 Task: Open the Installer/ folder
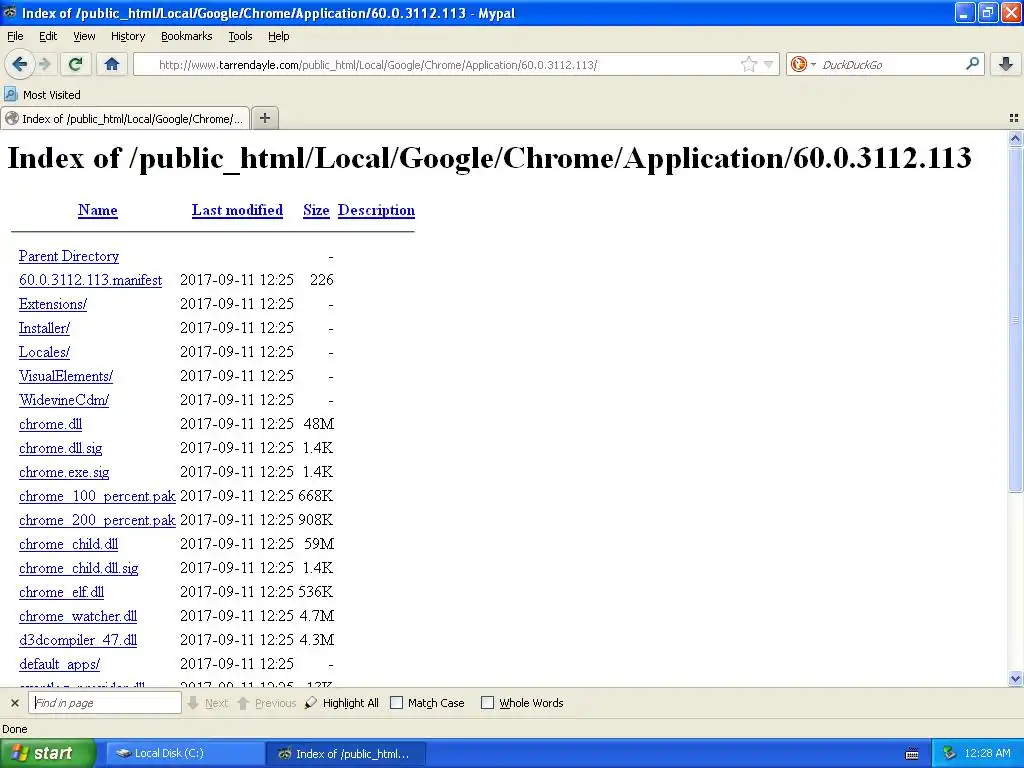pyautogui.click(x=44, y=328)
